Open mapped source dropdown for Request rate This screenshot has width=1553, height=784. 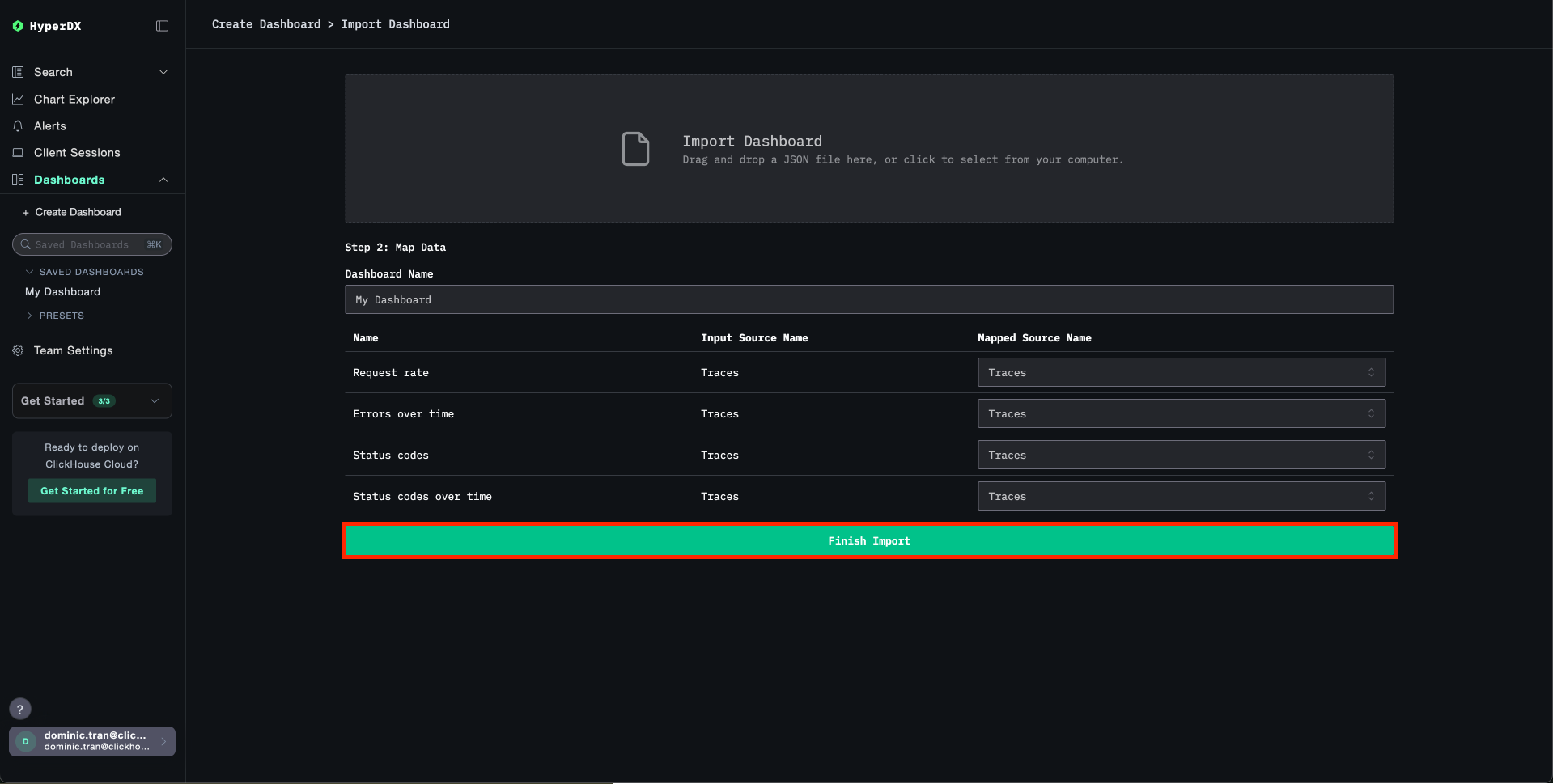click(x=1181, y=372)
